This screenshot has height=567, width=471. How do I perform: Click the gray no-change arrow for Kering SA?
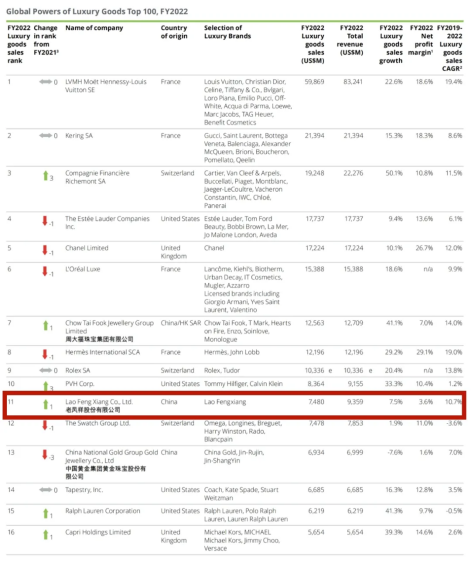(x=46, y=136)
